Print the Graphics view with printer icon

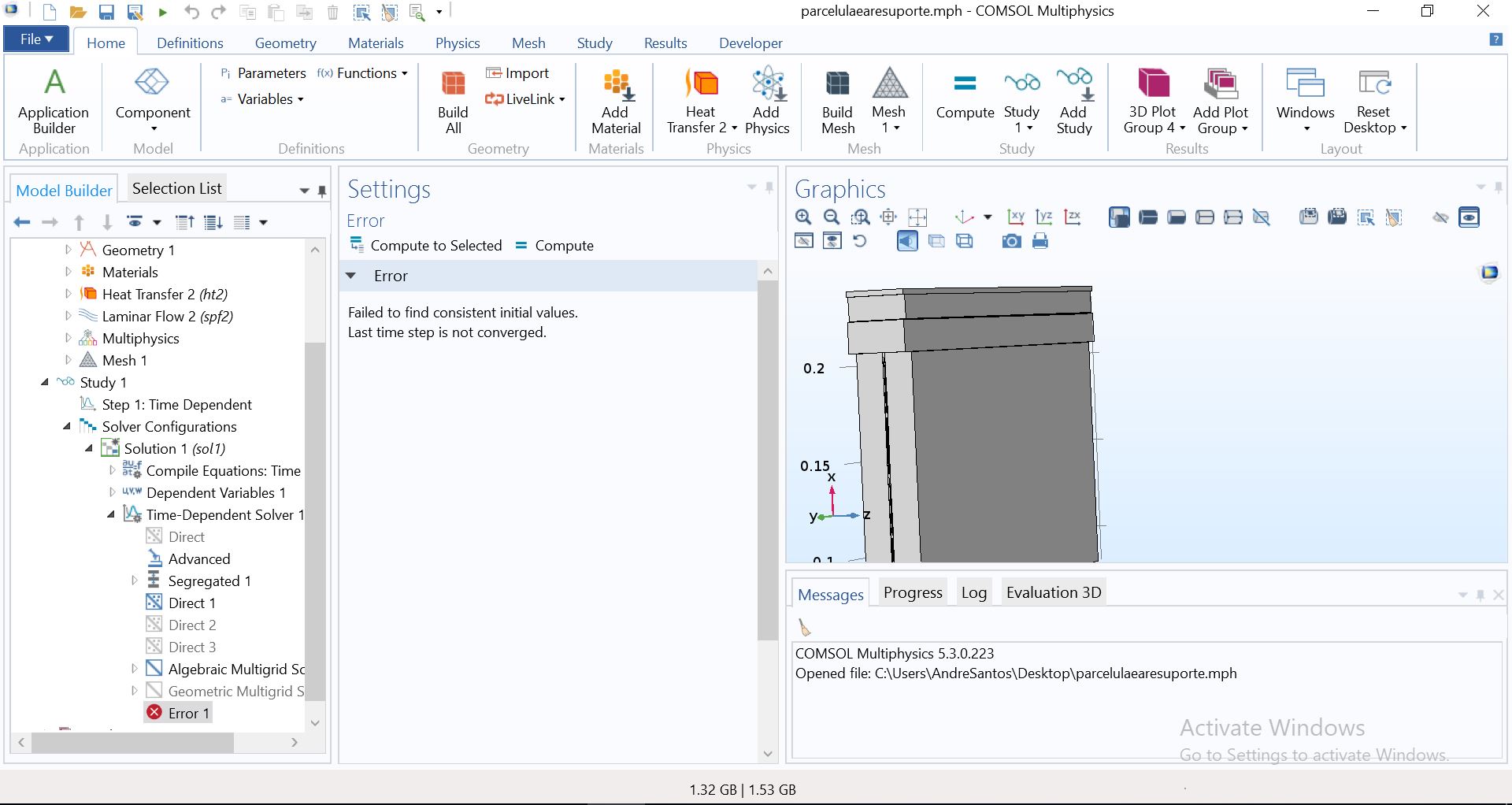coord(1040,242)
